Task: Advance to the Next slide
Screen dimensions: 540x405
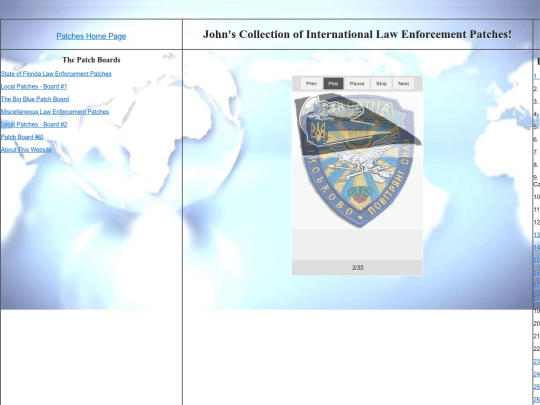Action: (x=403, y=84)
